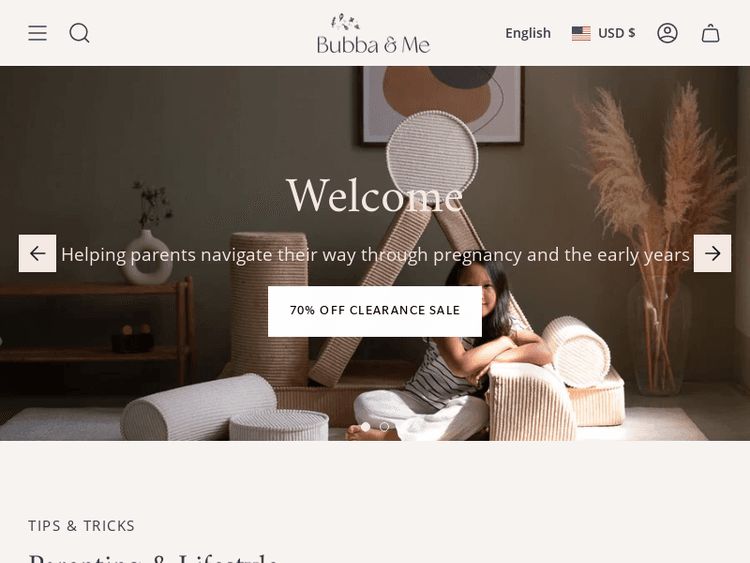Click the floral emblem above the logo
750x563 pixels.
pyautogui.click(x=345, y=22)
